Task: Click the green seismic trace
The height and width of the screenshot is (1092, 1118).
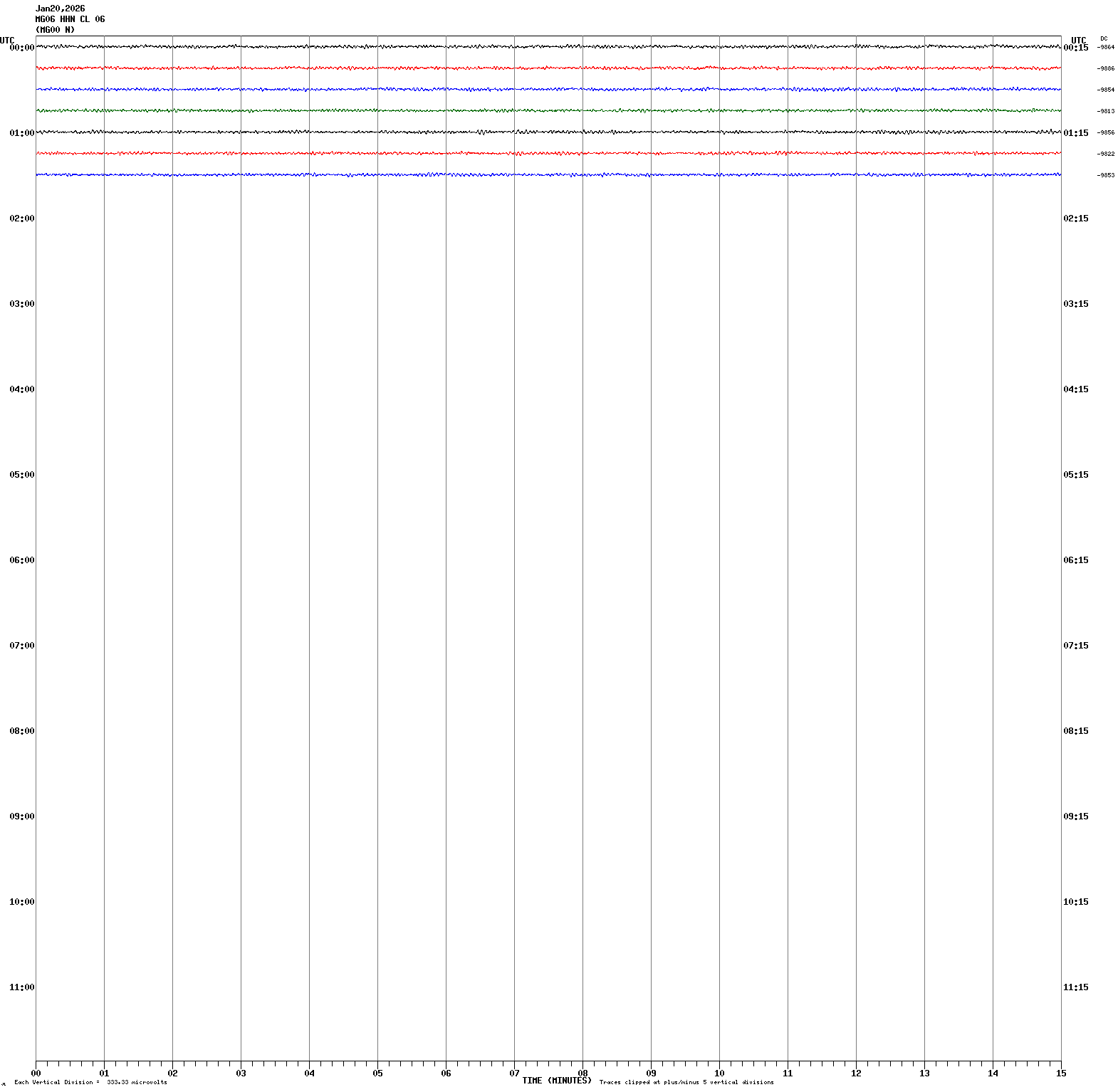Action: coord(548,111)
